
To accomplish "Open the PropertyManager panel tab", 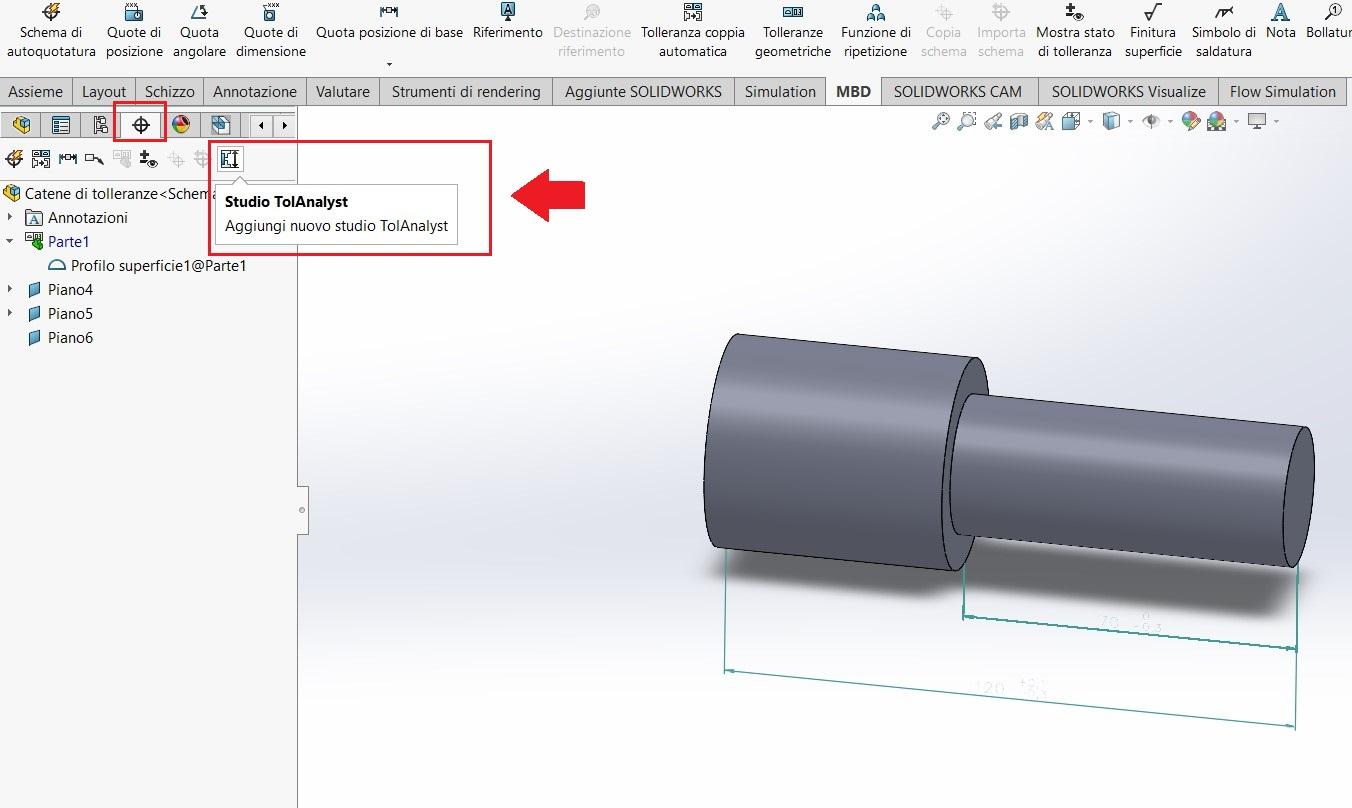I will click(x=61, y=125).
